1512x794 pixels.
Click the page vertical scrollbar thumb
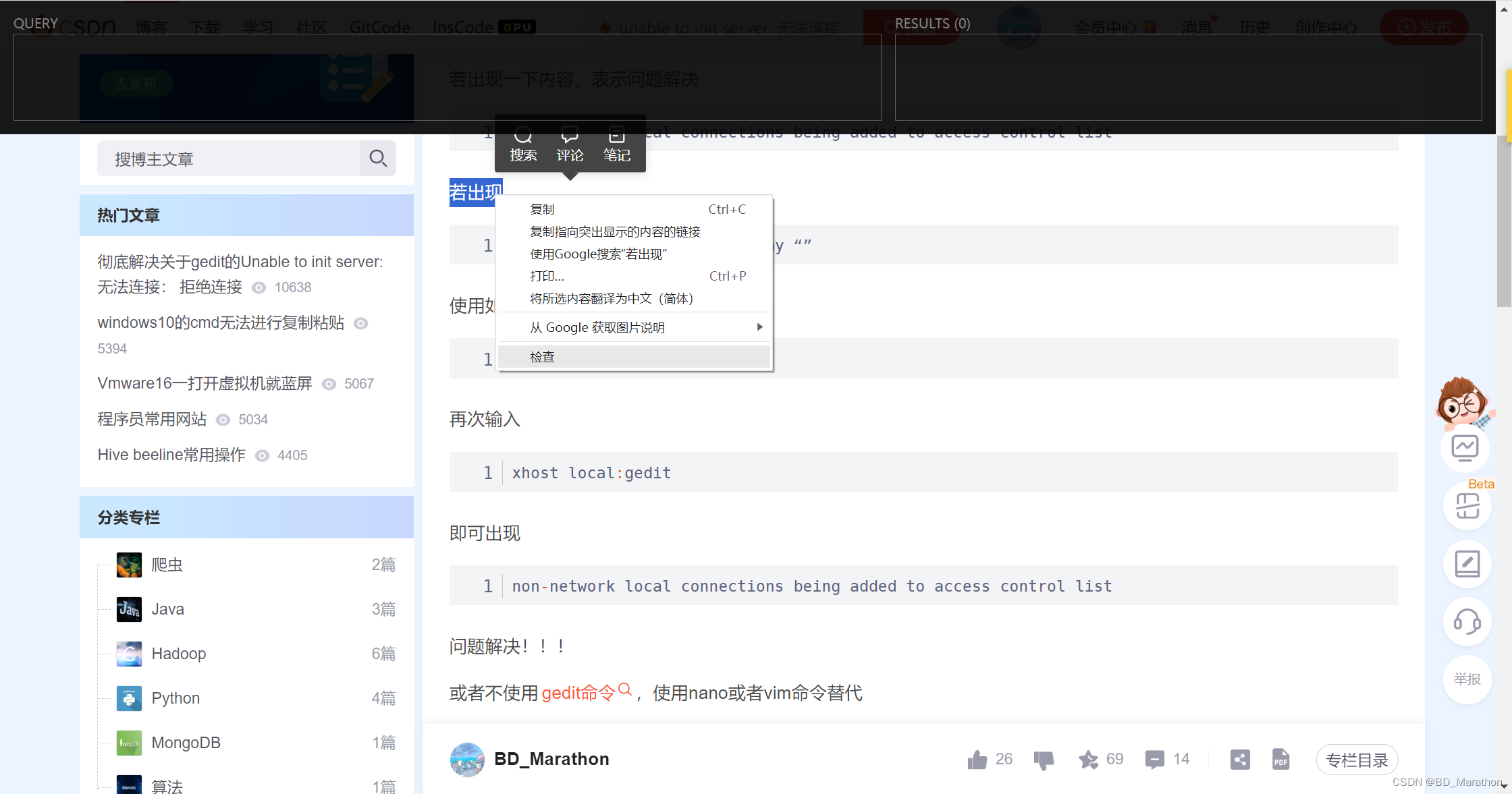[x=1504, y=221]
